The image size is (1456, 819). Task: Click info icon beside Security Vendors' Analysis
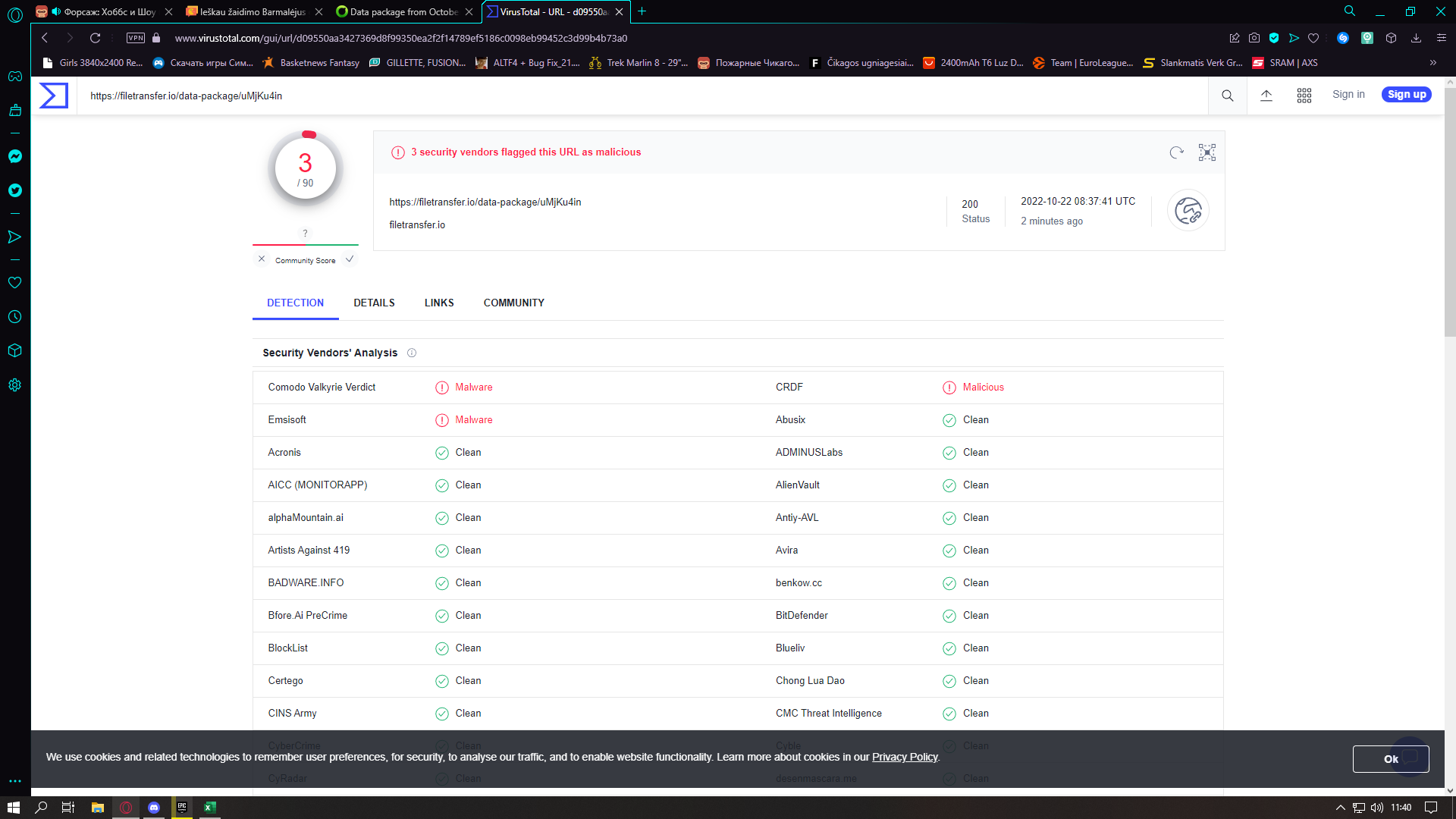click(x=412, y=353)
